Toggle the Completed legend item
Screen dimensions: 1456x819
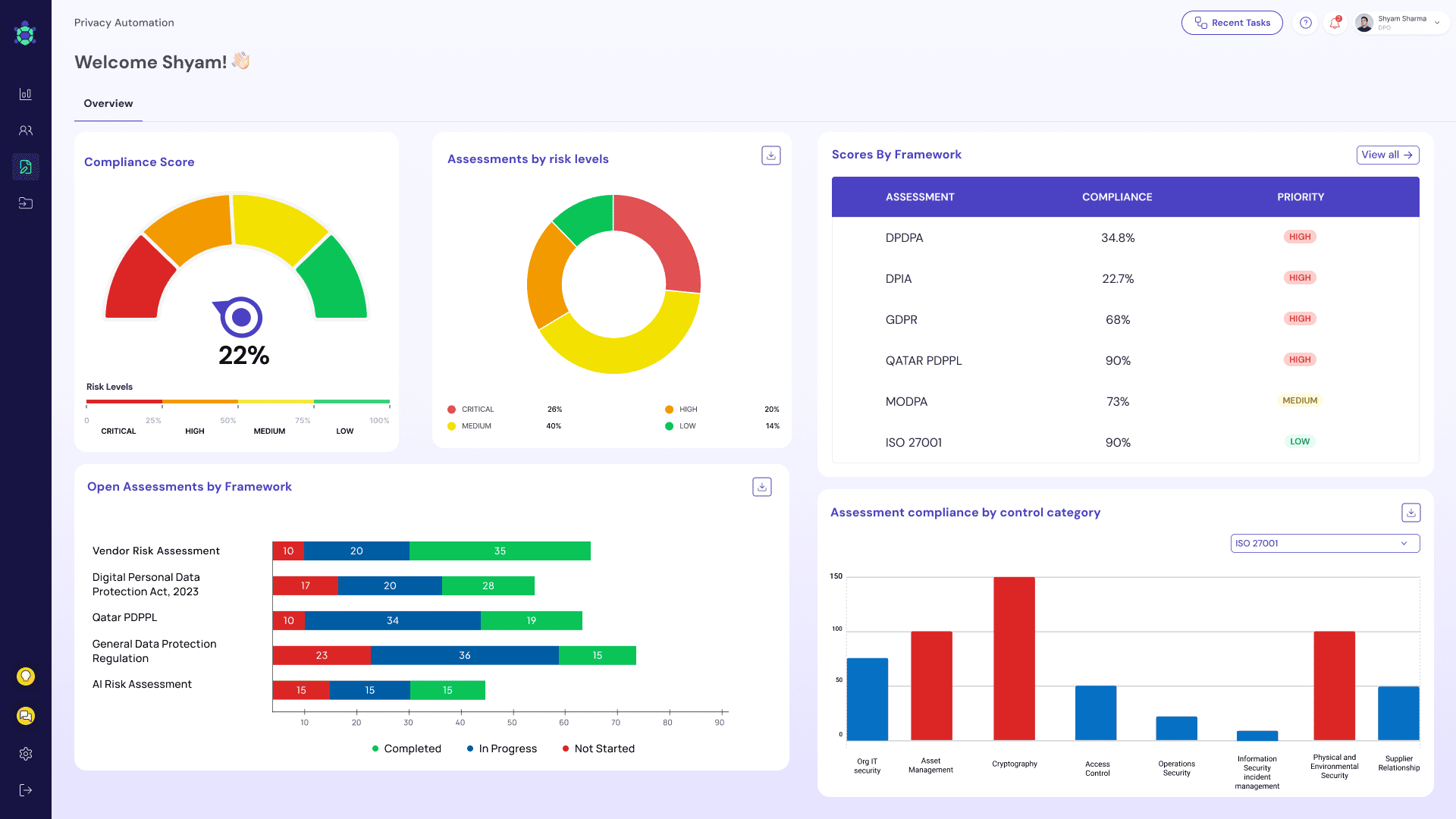(406, 748)
